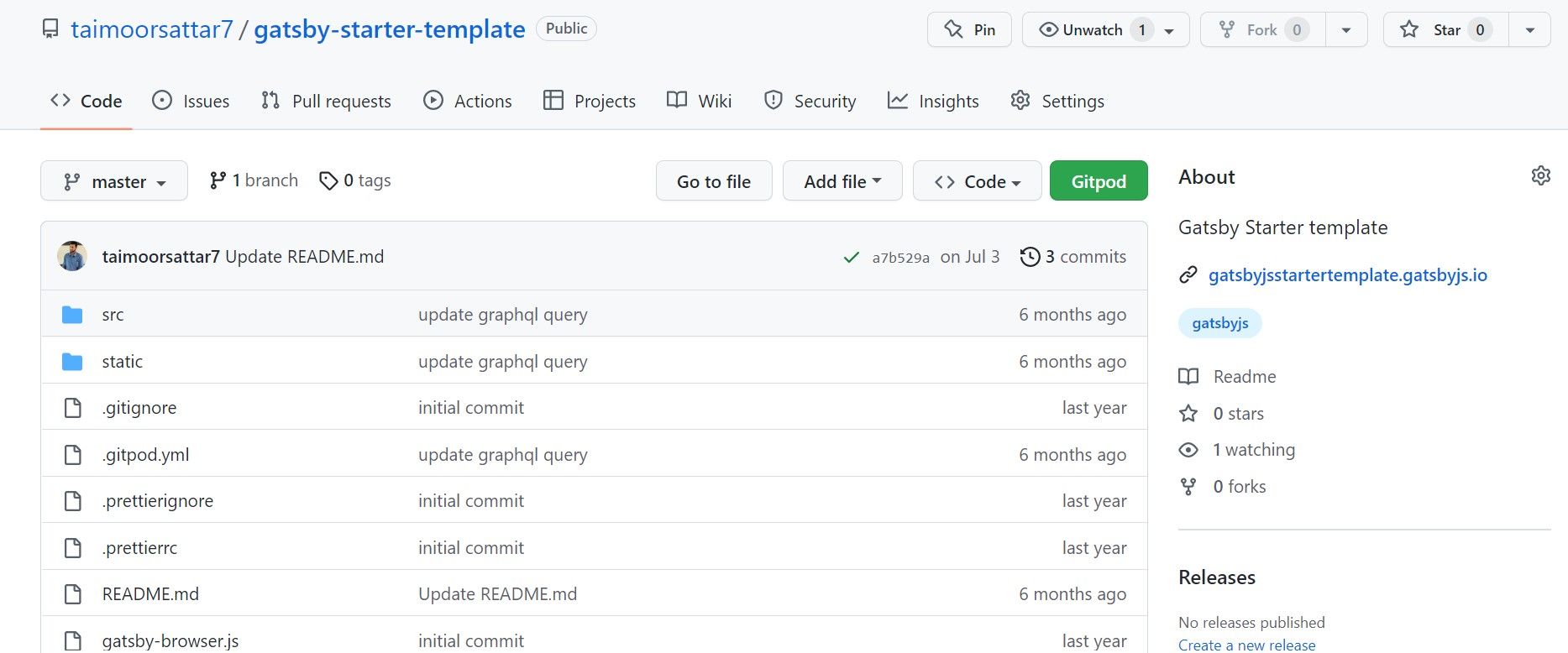Image resolution: width=1568 pixels, height=653 pixels.
Task: Click the .gitignore file icon
Action: click(x=73, y=408)
